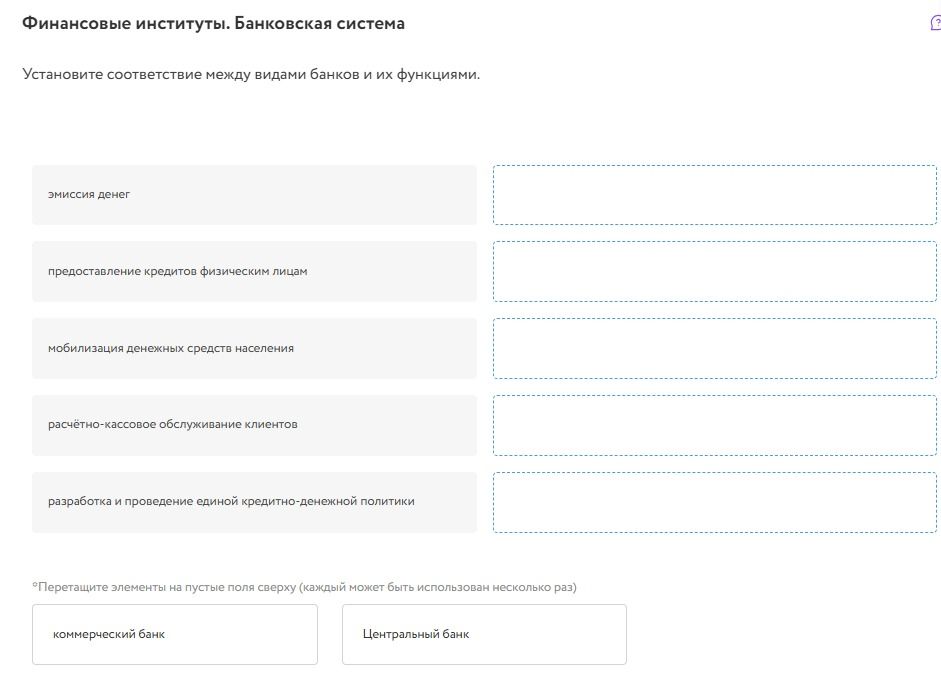Select the drop field beside 'разработка и проведение' row
The height and width of the screenshot is (690, 941).
[x=715, y=502]
